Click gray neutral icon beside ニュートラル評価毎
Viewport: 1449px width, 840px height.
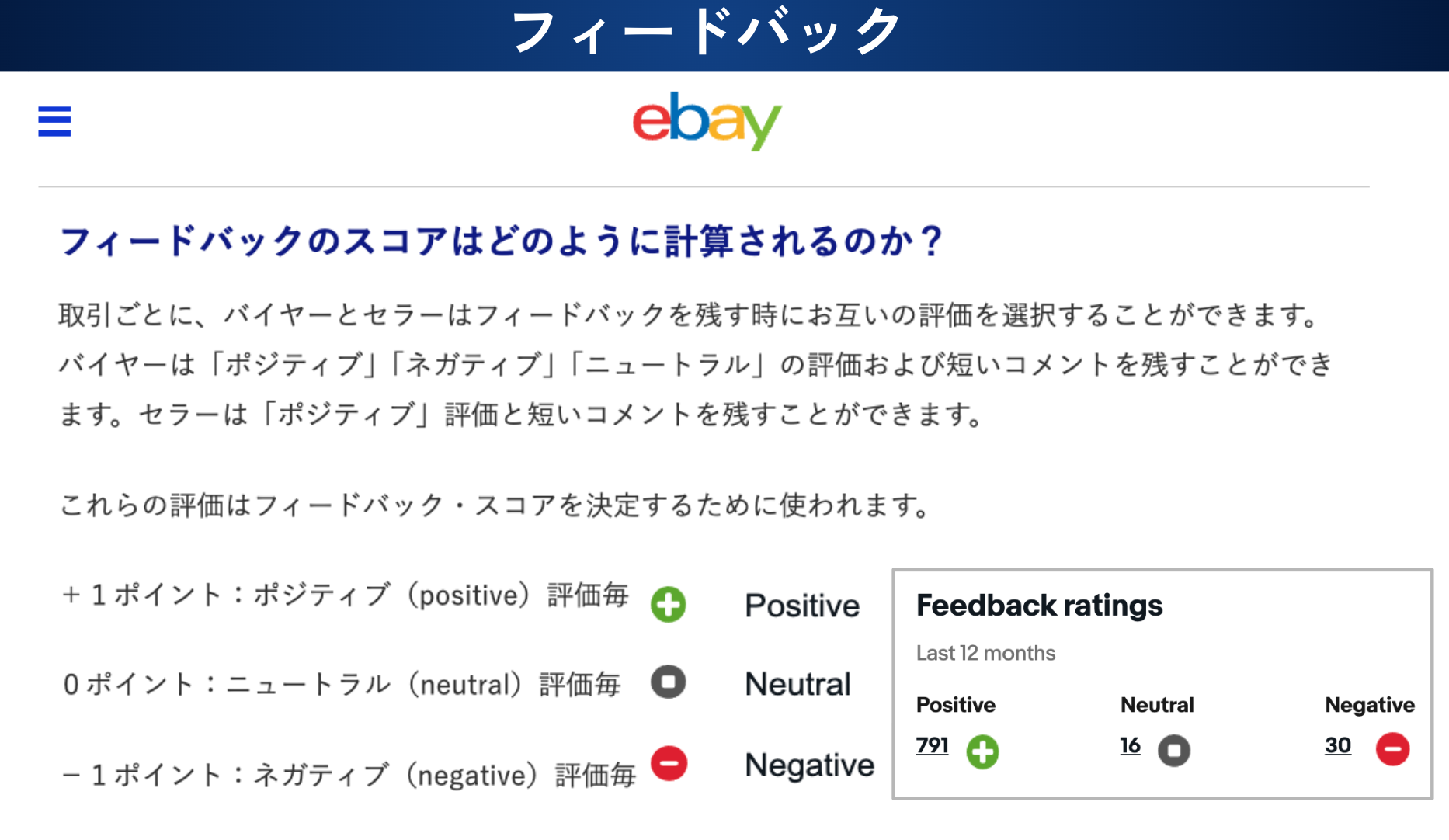(x=668, y=682)
